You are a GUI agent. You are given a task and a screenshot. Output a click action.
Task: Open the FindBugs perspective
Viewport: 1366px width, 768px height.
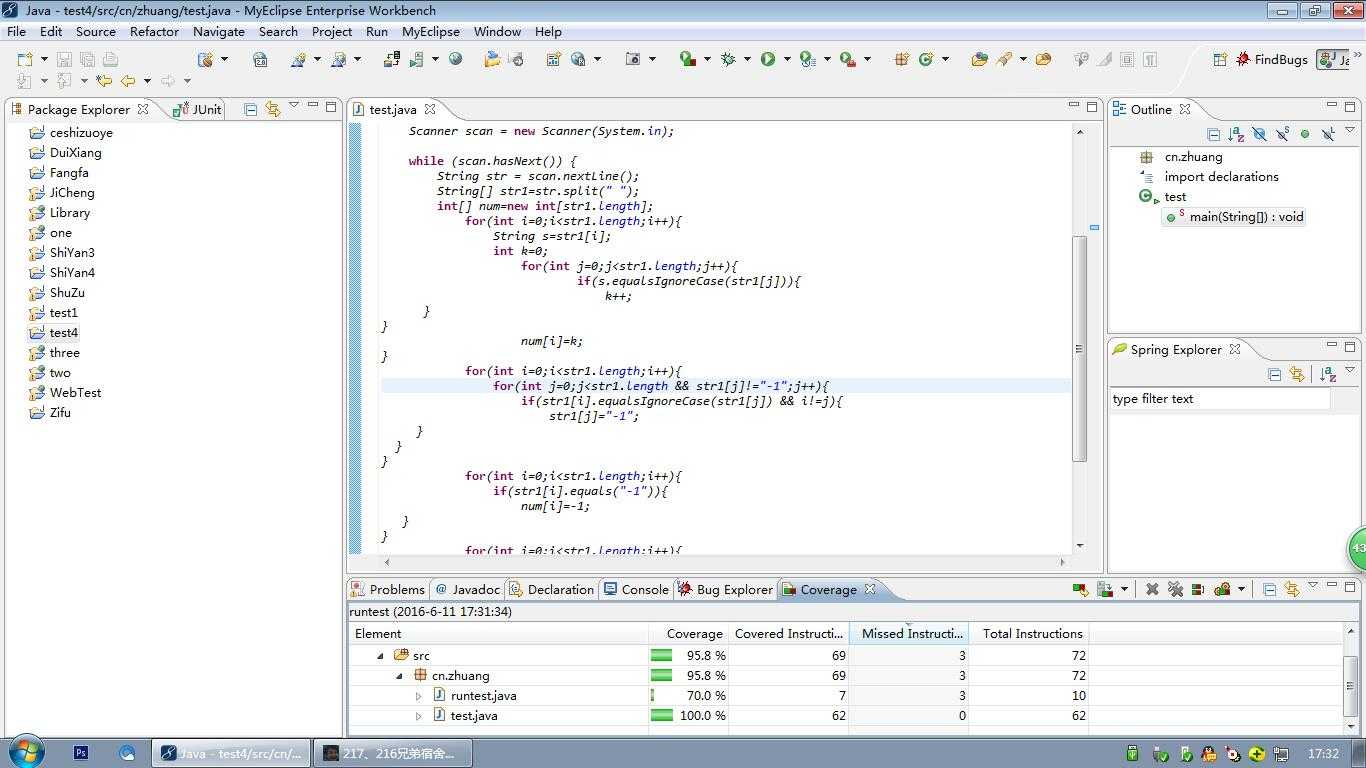point(1271,59)
